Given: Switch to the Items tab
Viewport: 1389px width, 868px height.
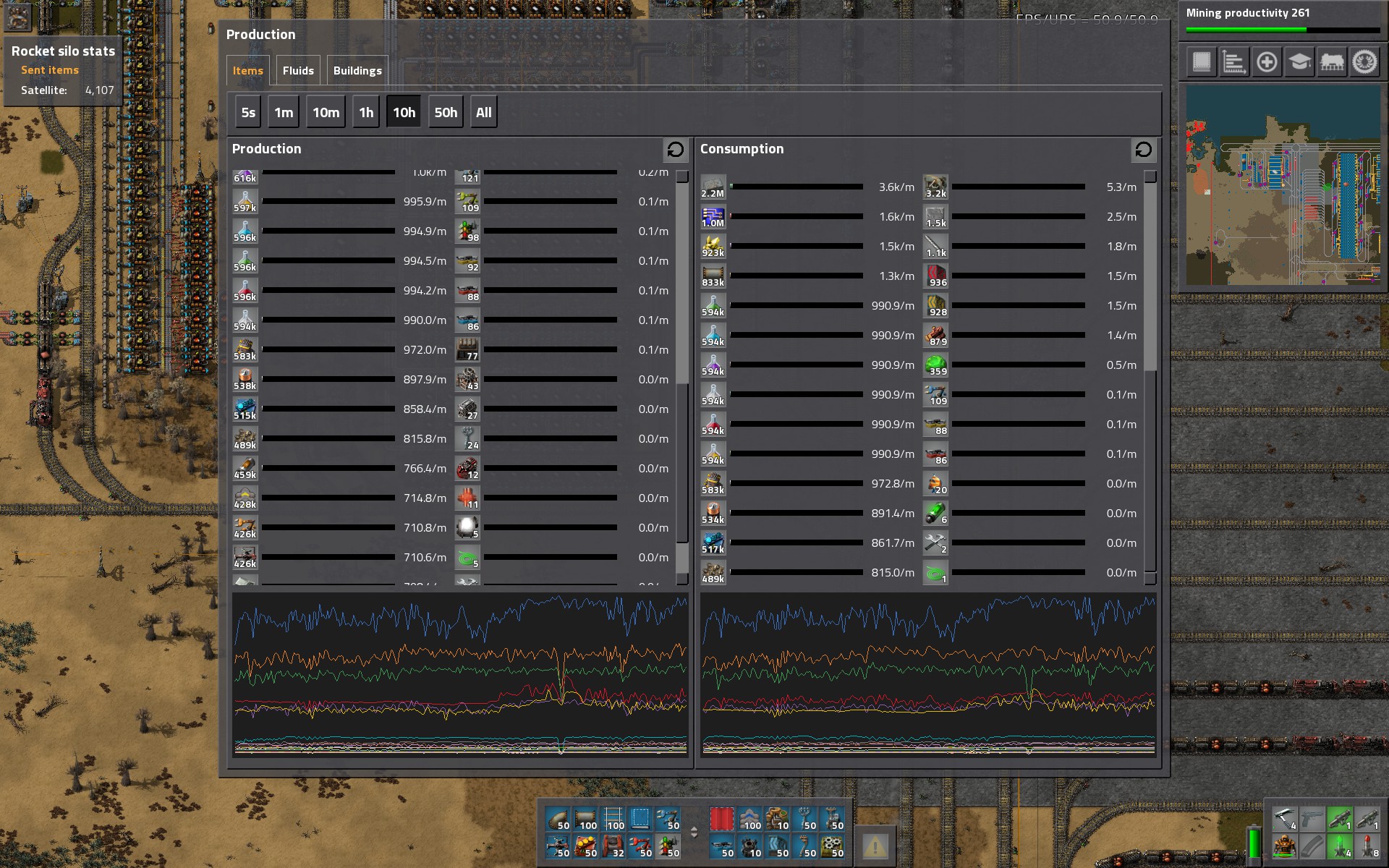Looking at the screenshot, I should point(247,71).
